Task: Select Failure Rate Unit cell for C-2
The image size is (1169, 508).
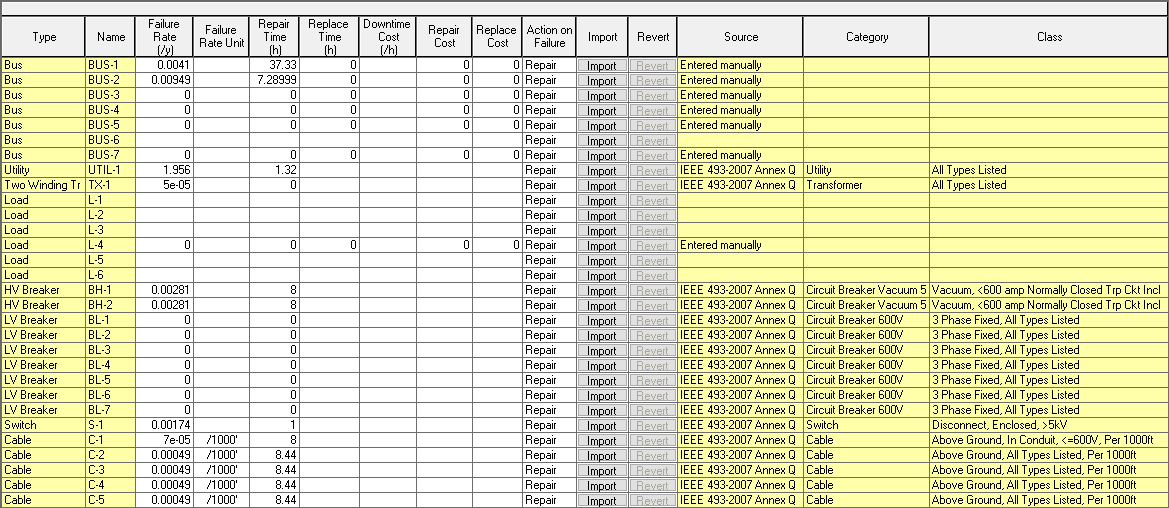Action: click(x=221, y=455)
